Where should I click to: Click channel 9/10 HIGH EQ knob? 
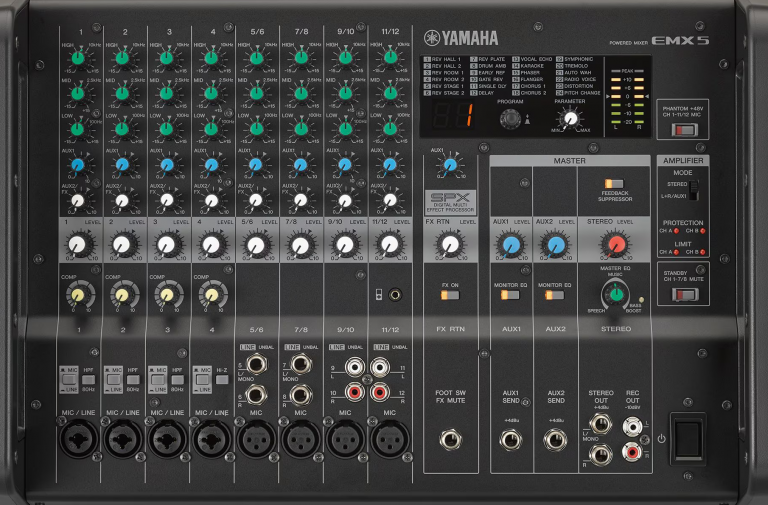[x=345, y=58]
